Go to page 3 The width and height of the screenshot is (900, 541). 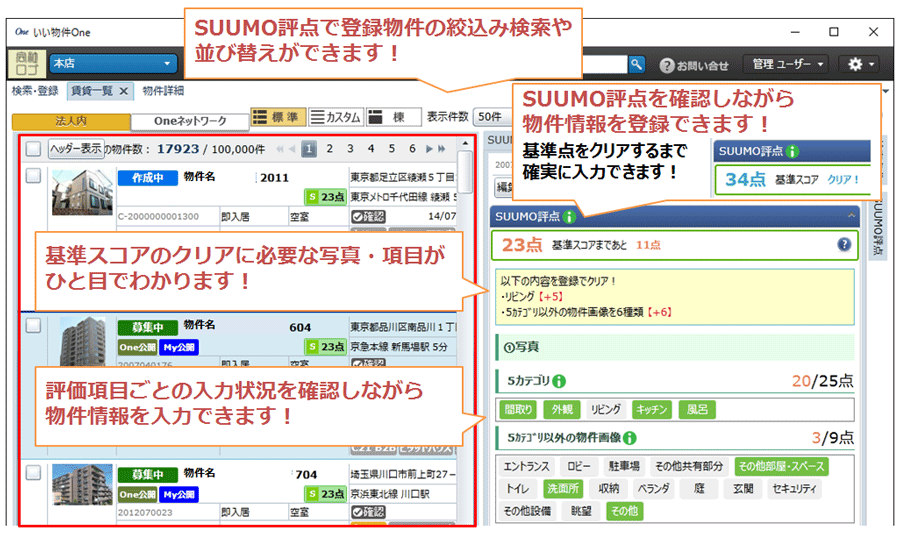click(x=350, y=149)
